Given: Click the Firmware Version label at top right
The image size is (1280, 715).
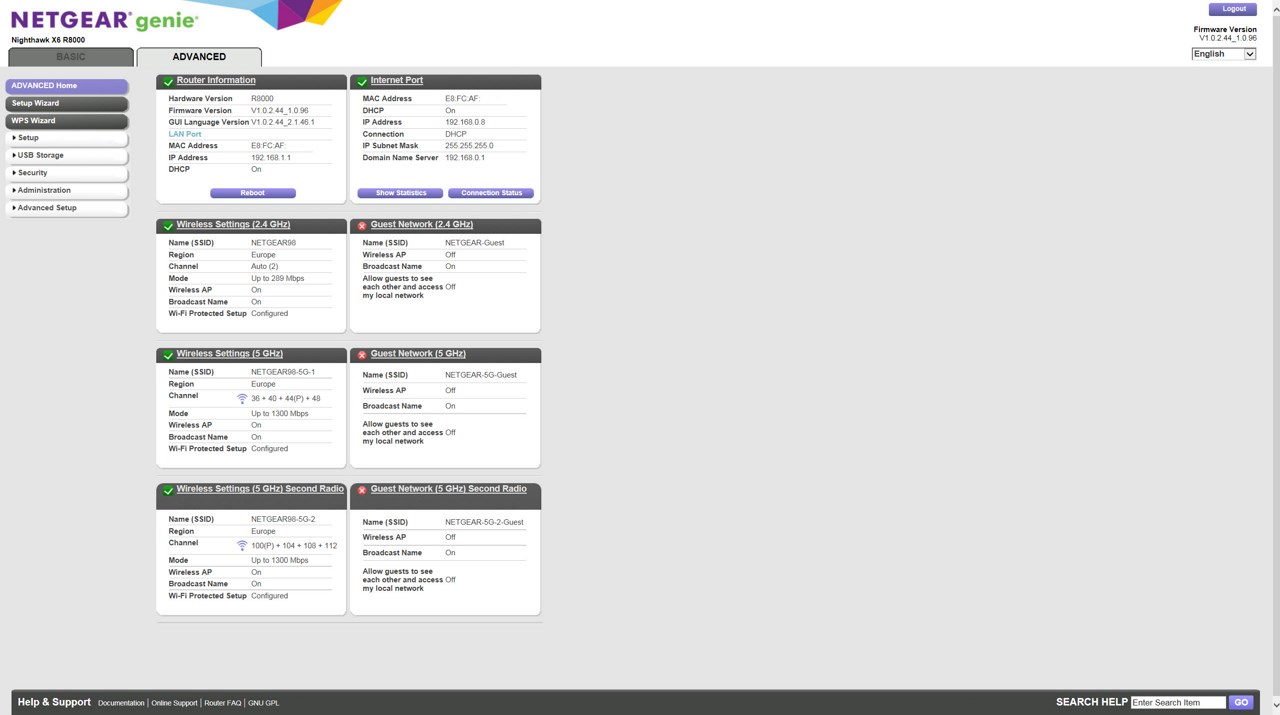Looking at the screenshot, I should pos(1225,30).
